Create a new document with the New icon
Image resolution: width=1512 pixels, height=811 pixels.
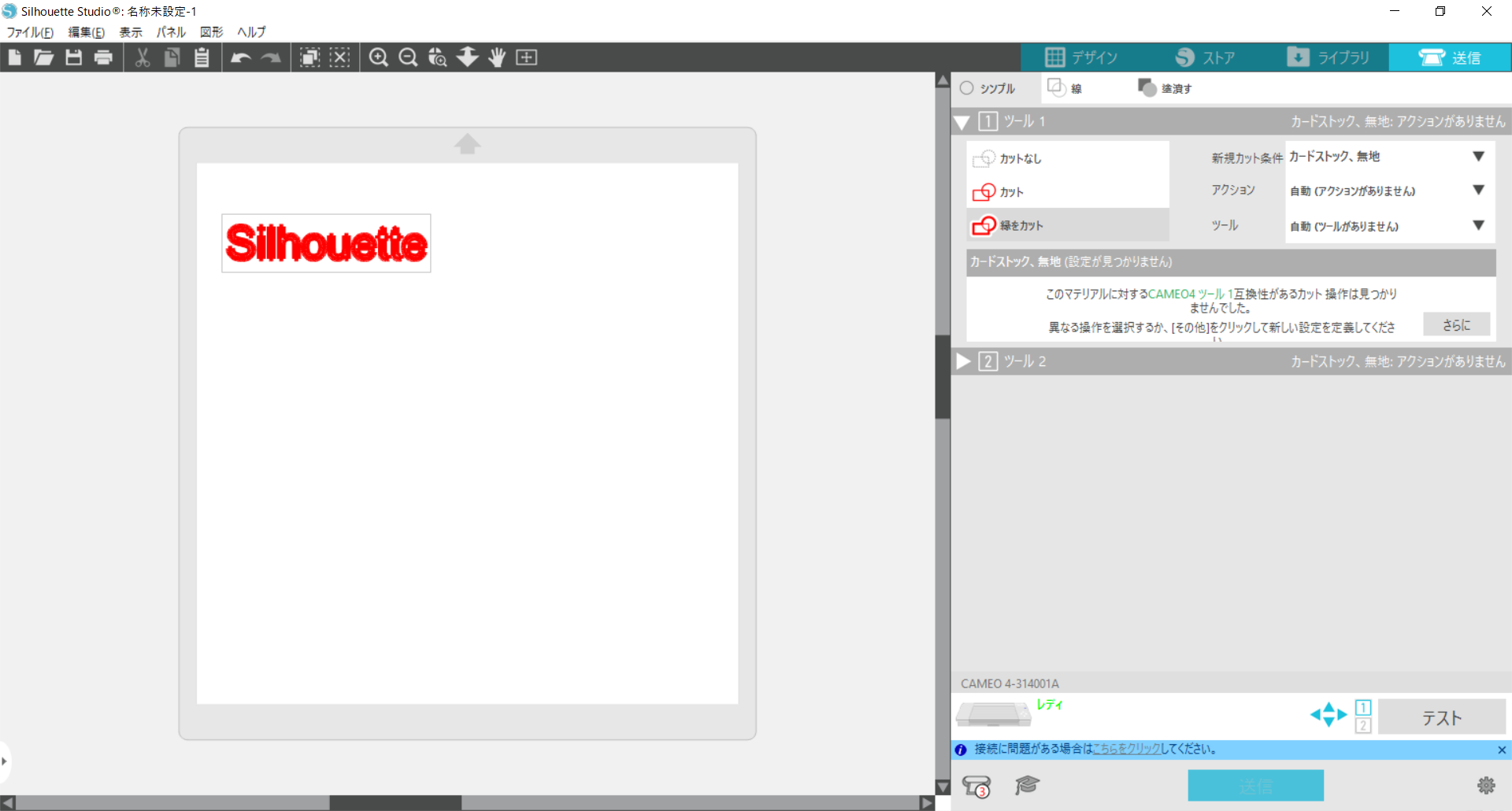tap(14, 57)
